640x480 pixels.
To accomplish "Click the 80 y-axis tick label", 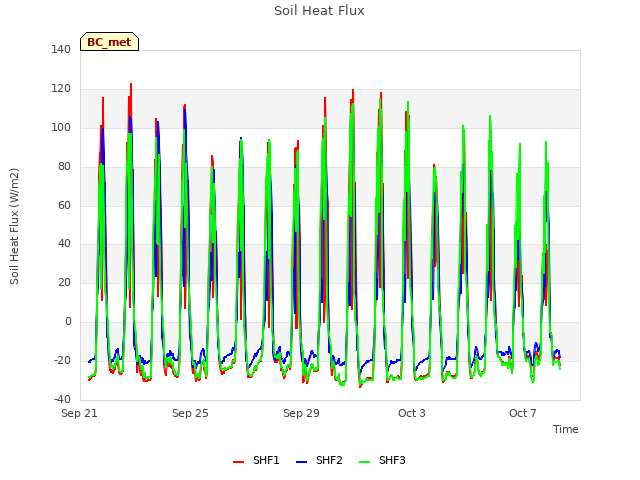I will click(x=64, y=167).
